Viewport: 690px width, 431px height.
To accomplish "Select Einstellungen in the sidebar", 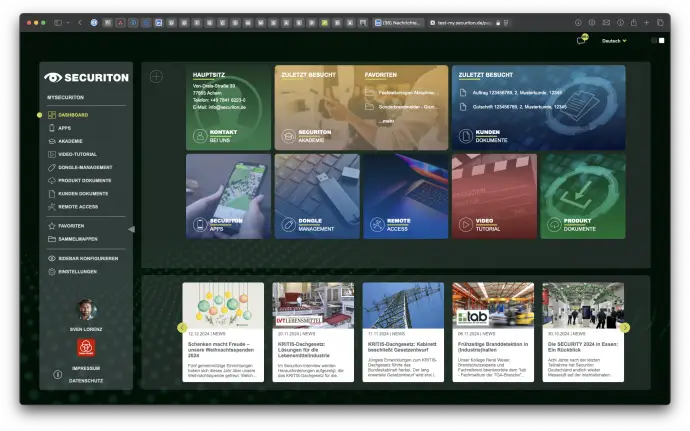I will click(x=77, y=271).
